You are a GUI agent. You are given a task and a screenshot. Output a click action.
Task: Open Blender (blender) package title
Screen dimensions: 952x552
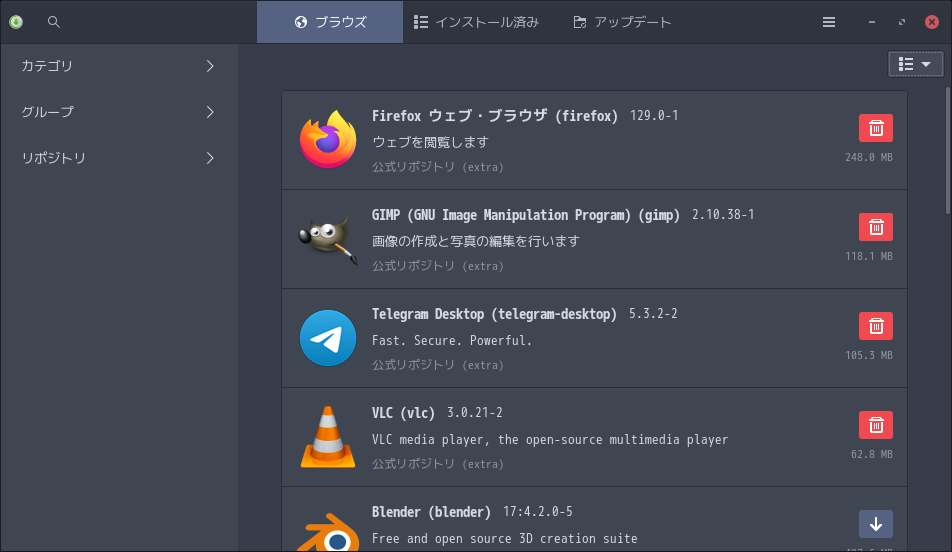[431, 512]
